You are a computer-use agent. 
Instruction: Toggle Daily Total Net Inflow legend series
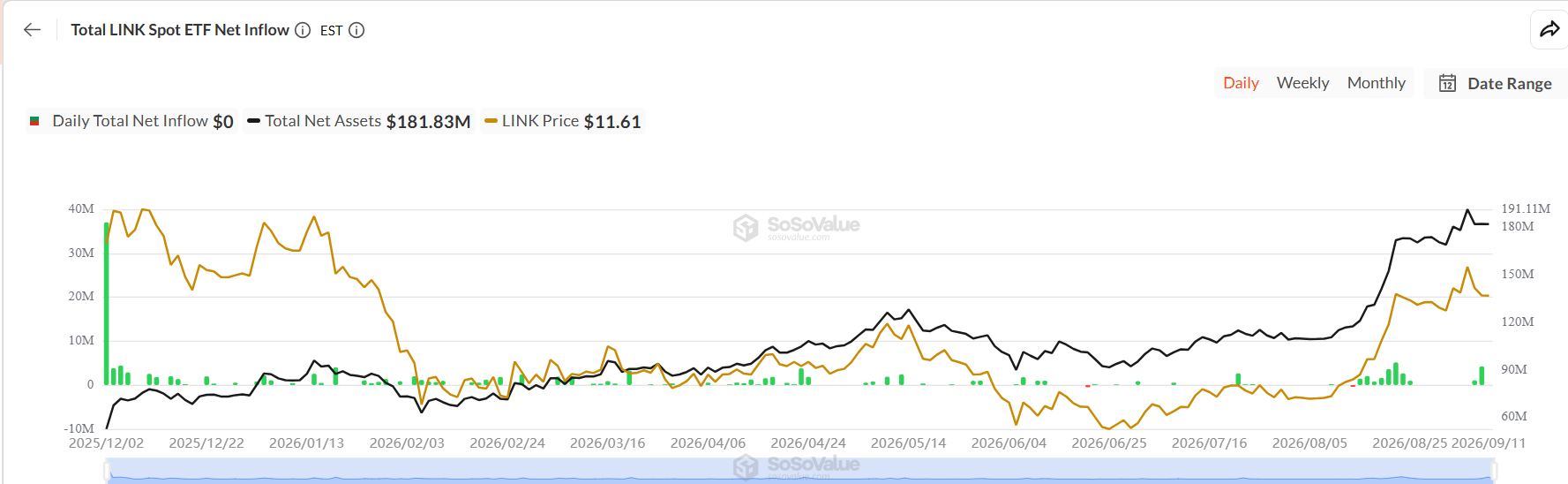pyautogui.click(x=131, y=121)
